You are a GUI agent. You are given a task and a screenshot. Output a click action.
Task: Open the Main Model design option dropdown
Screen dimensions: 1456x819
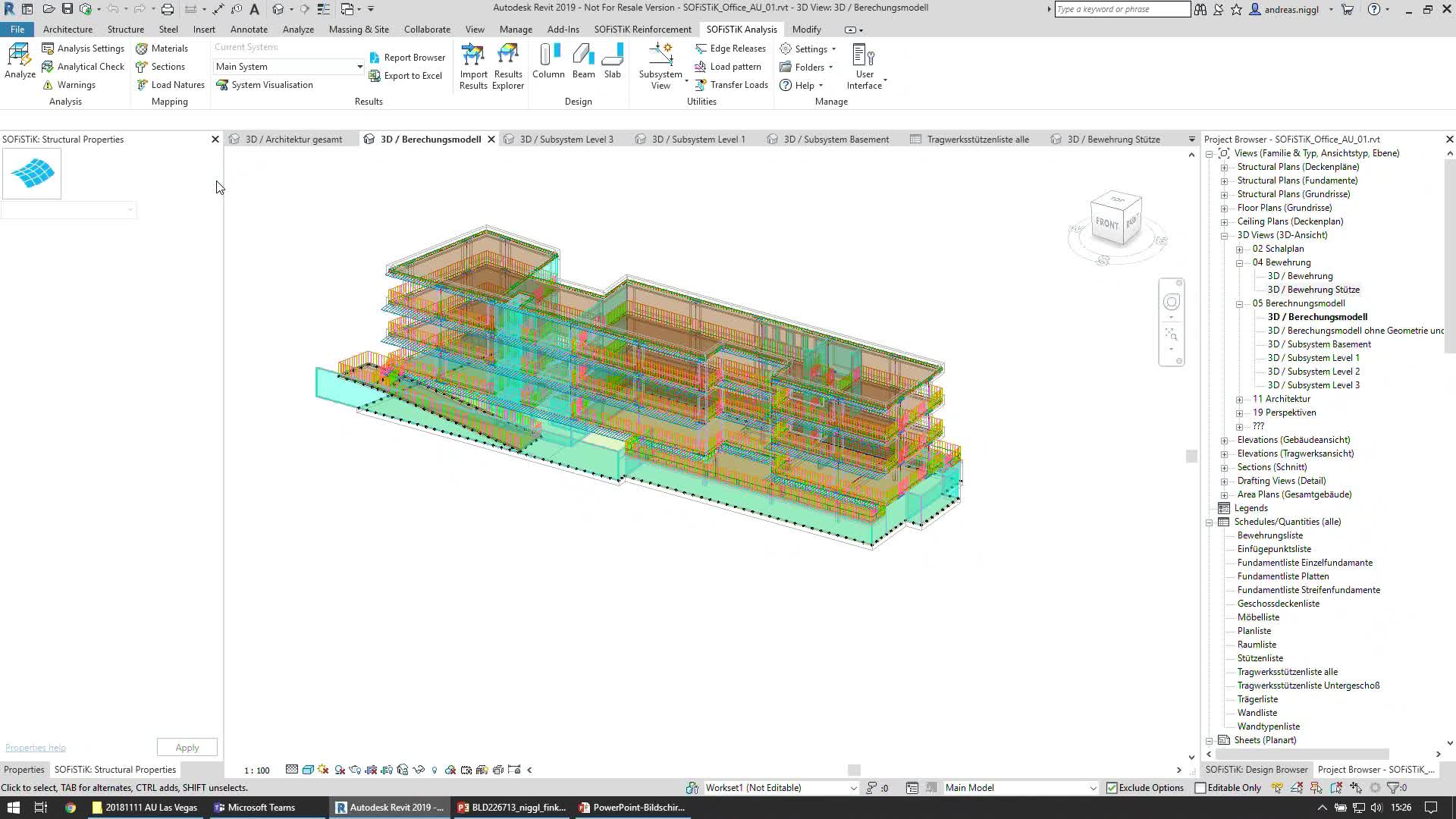(x=1093, y=788)
